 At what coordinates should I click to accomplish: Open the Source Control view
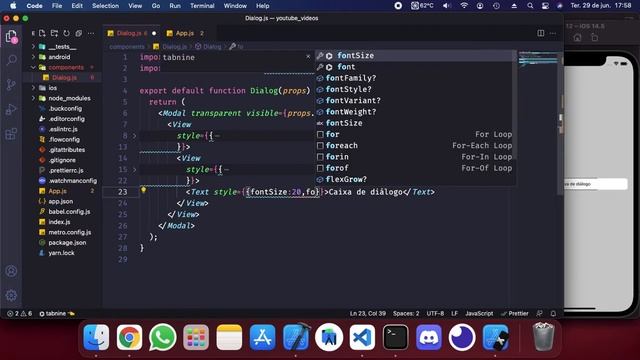point(11,84)
